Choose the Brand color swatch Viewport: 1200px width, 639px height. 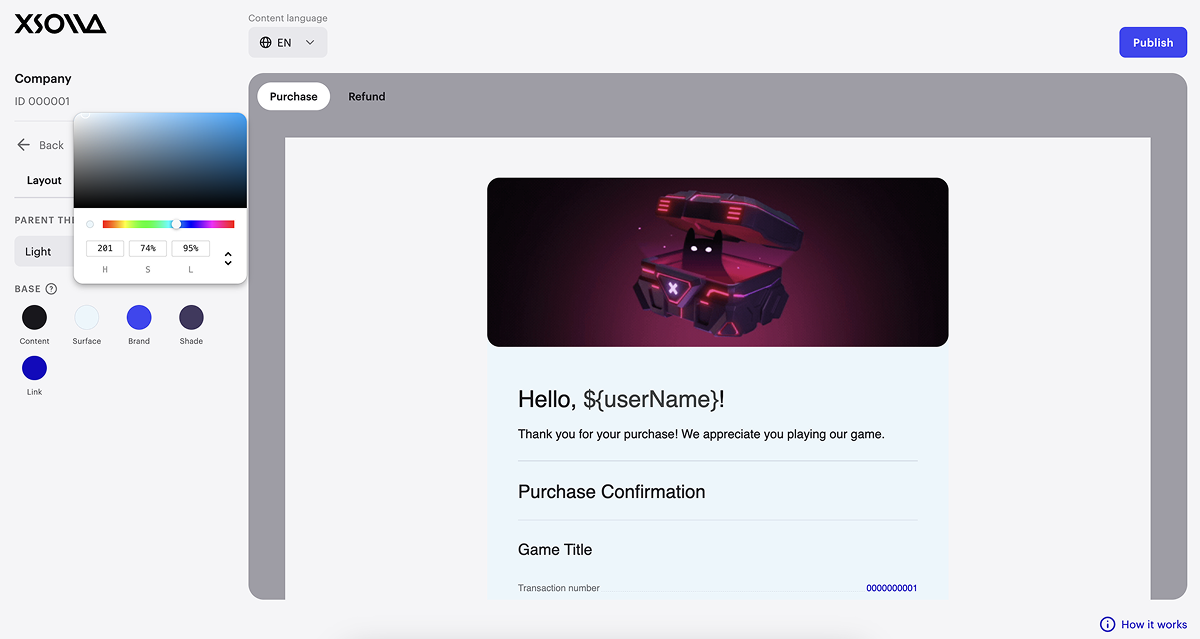[139, 318]
